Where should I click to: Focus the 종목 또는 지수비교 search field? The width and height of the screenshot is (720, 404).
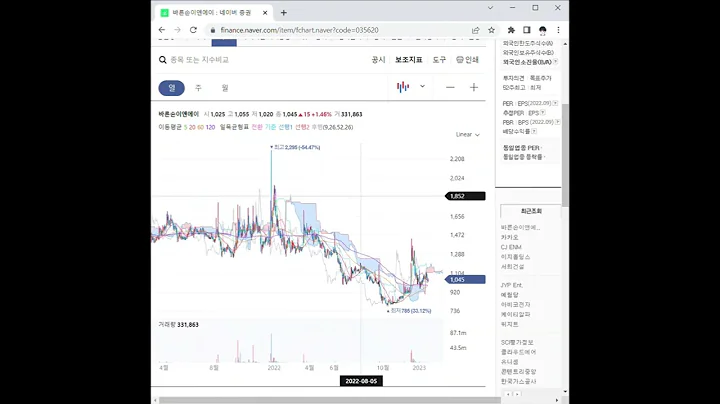click(x=200, y=60)
